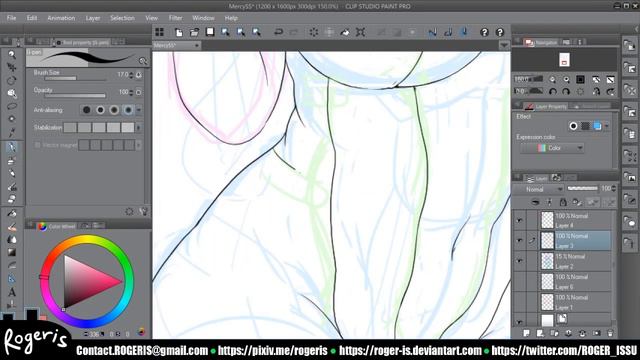Show Layer 6 by toggling eye box
Viewport: 640px width, 360px height.
pos(519,282)
